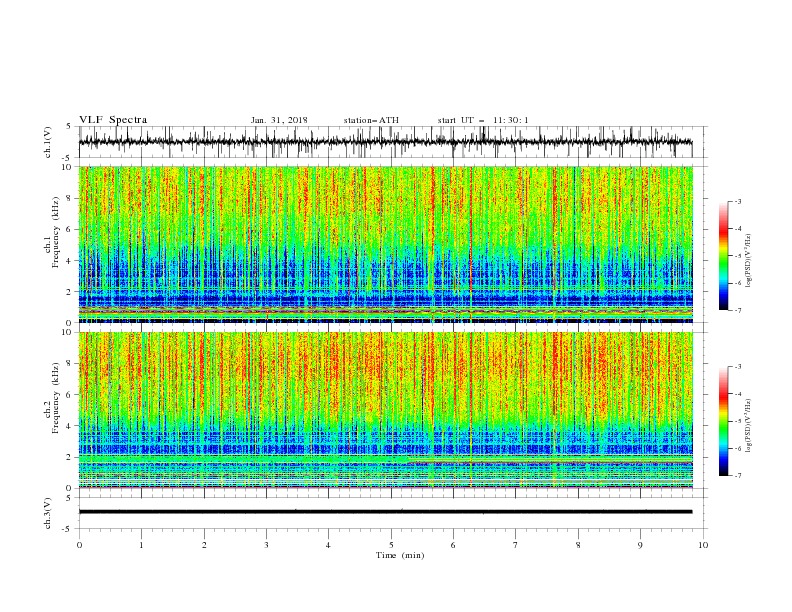This screenshot has width=792, height=612.
Task: Click the "VLF Spectra" plot title
Action: (x=113, y=120)
